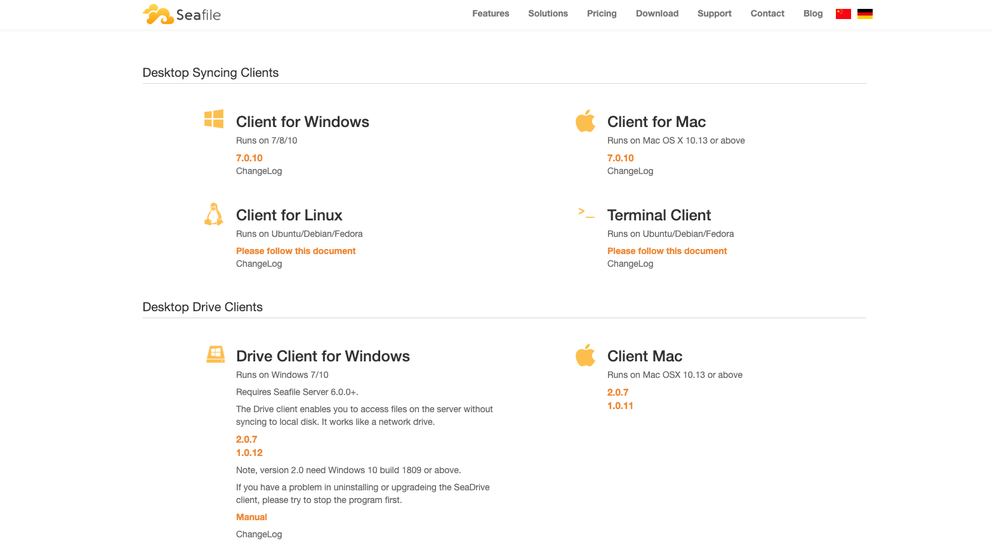
Task: Open the Features menu item
Action: 490,14
